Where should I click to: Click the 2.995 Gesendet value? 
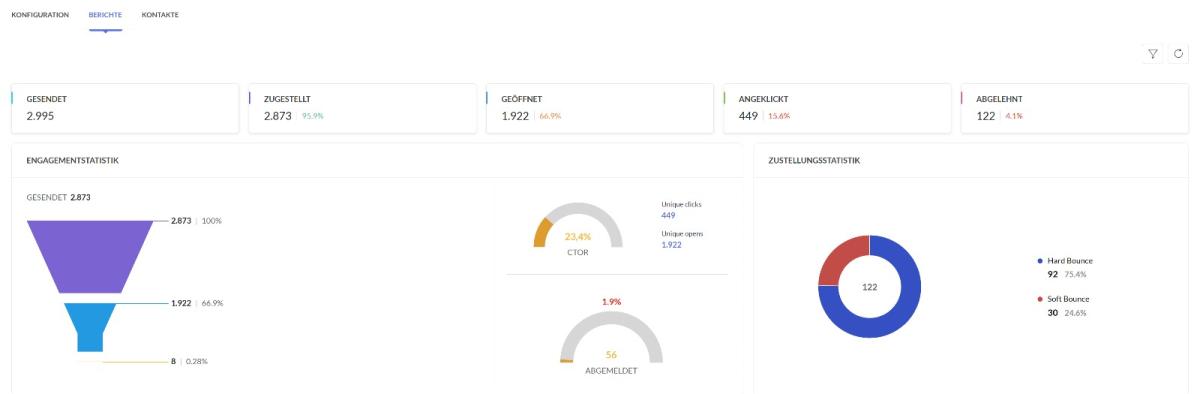pyautogui.click(x=40, y=117)
